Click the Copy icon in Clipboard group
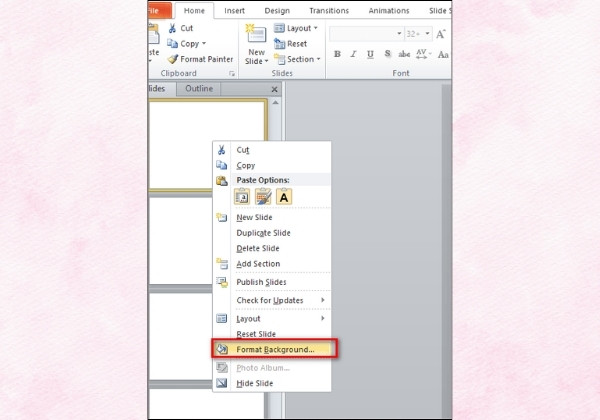Image resolution: width=600 pixels, height=420 pixels. (x=172, y=44)
